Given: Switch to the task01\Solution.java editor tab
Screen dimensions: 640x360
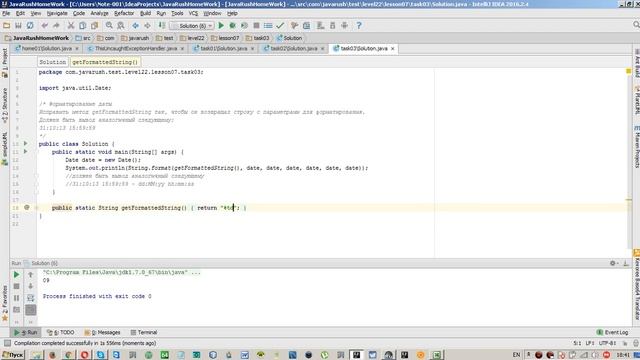Looking at the screenshot, I should pyautogui.click(x=224, y=49).
